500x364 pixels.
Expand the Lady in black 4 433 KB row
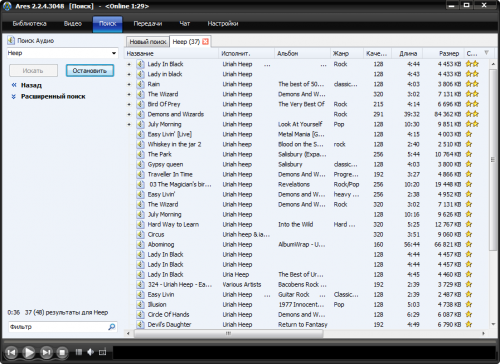[129, 74]
